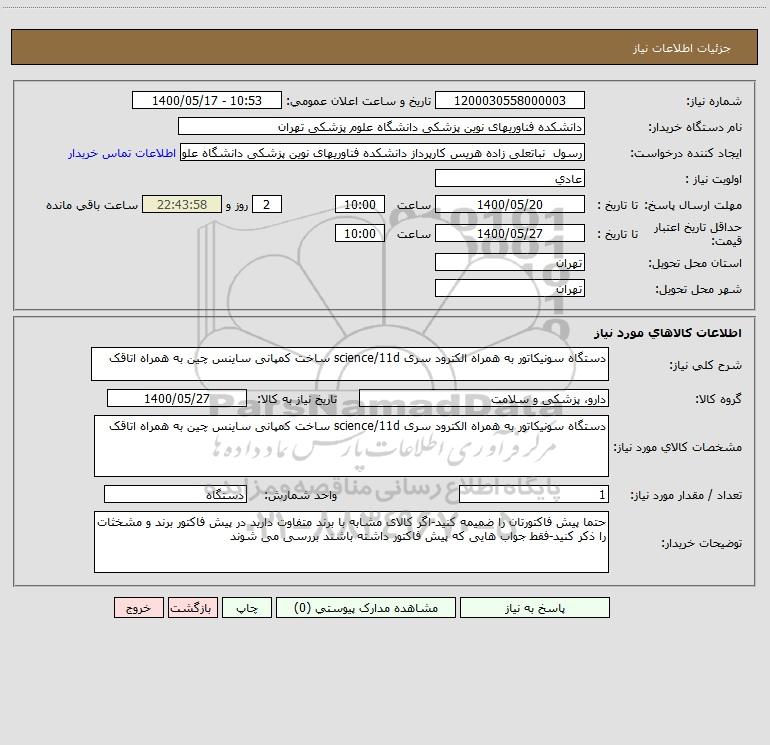The height and width of the screenshot is (745, 770).
Task: Click the گروه کالا field دارو، پزشکی و سلامت
Action: pos(484,398)
